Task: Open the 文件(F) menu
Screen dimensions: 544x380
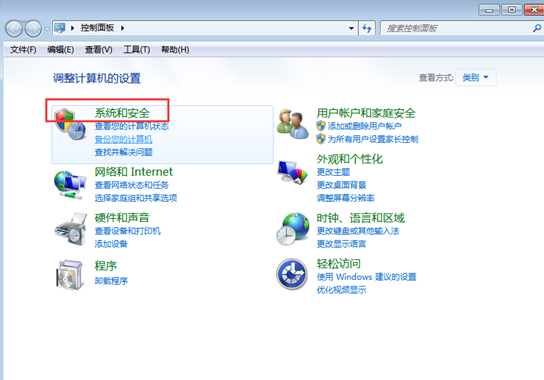Action: pos(23,50)
